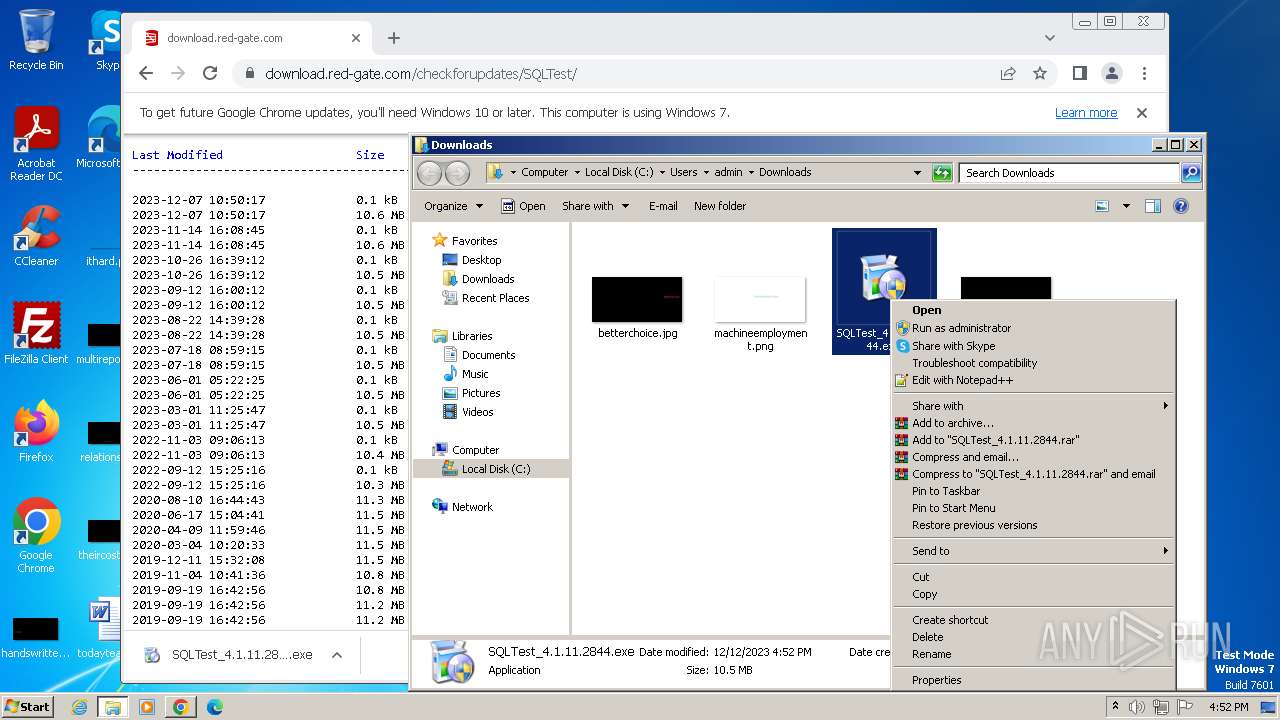Select Downloads in Favorites

488,279
